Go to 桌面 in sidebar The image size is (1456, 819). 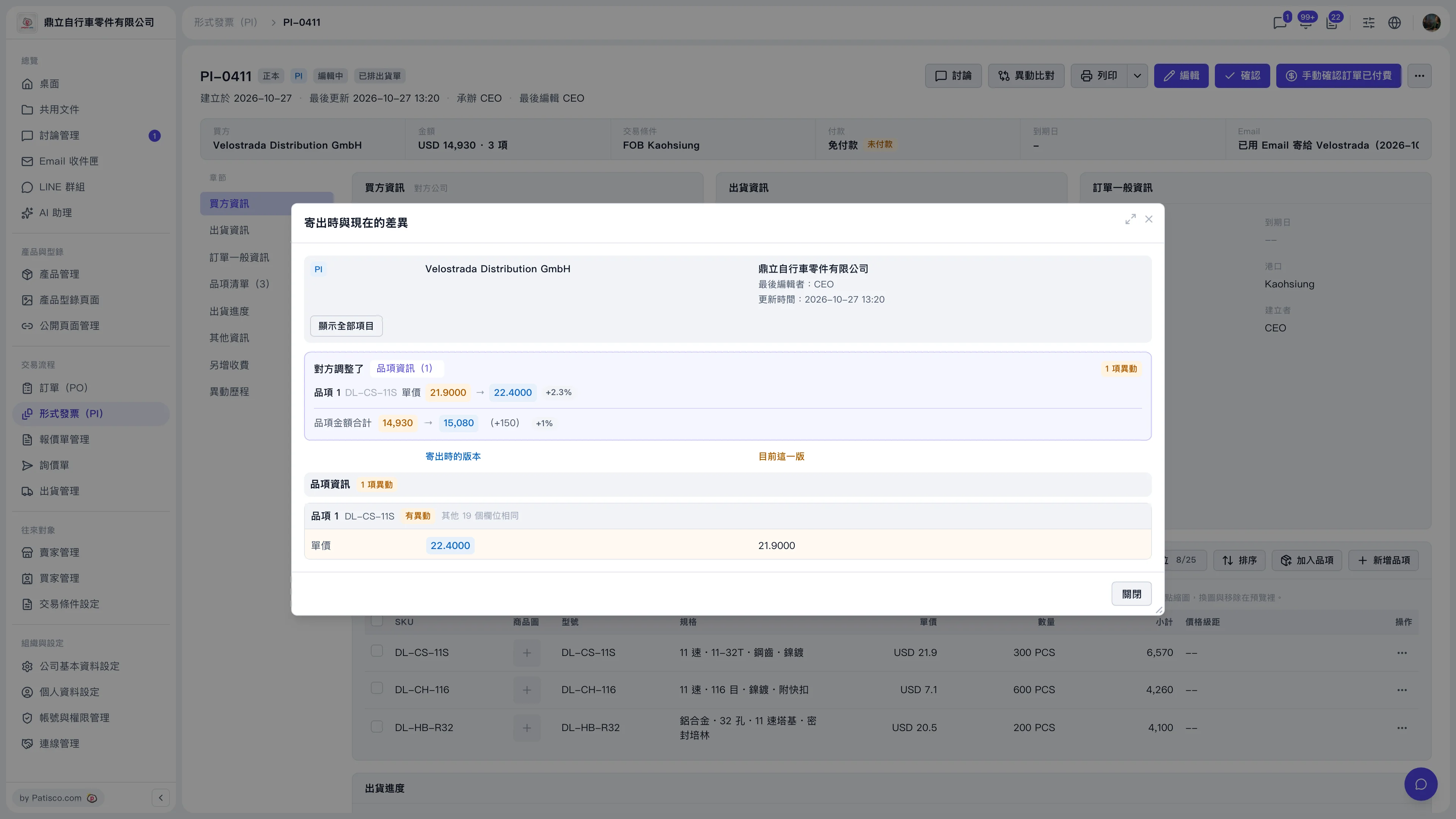(91, 84)
